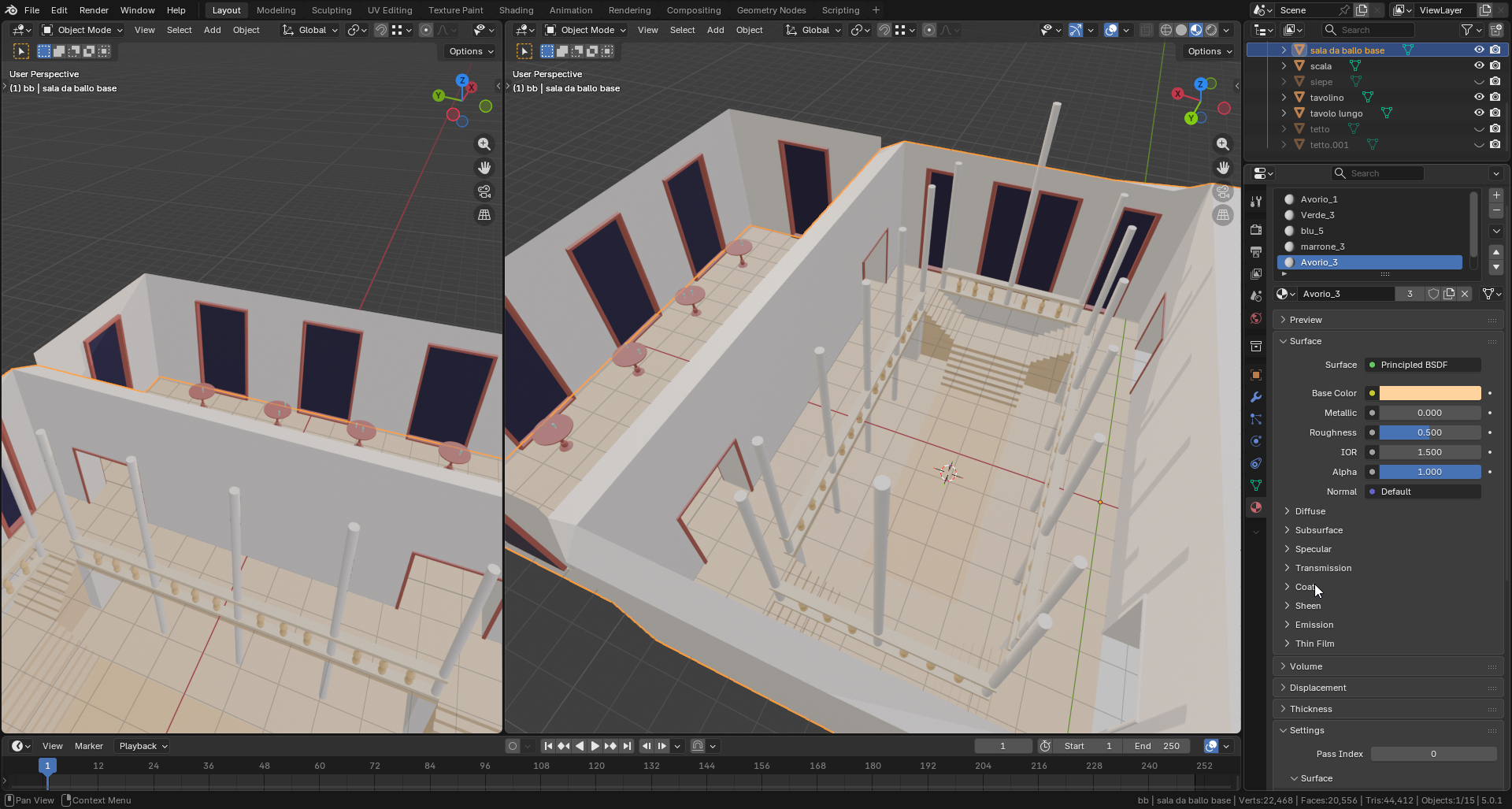Disable render for tavolino camera icon

(1495, 98)
